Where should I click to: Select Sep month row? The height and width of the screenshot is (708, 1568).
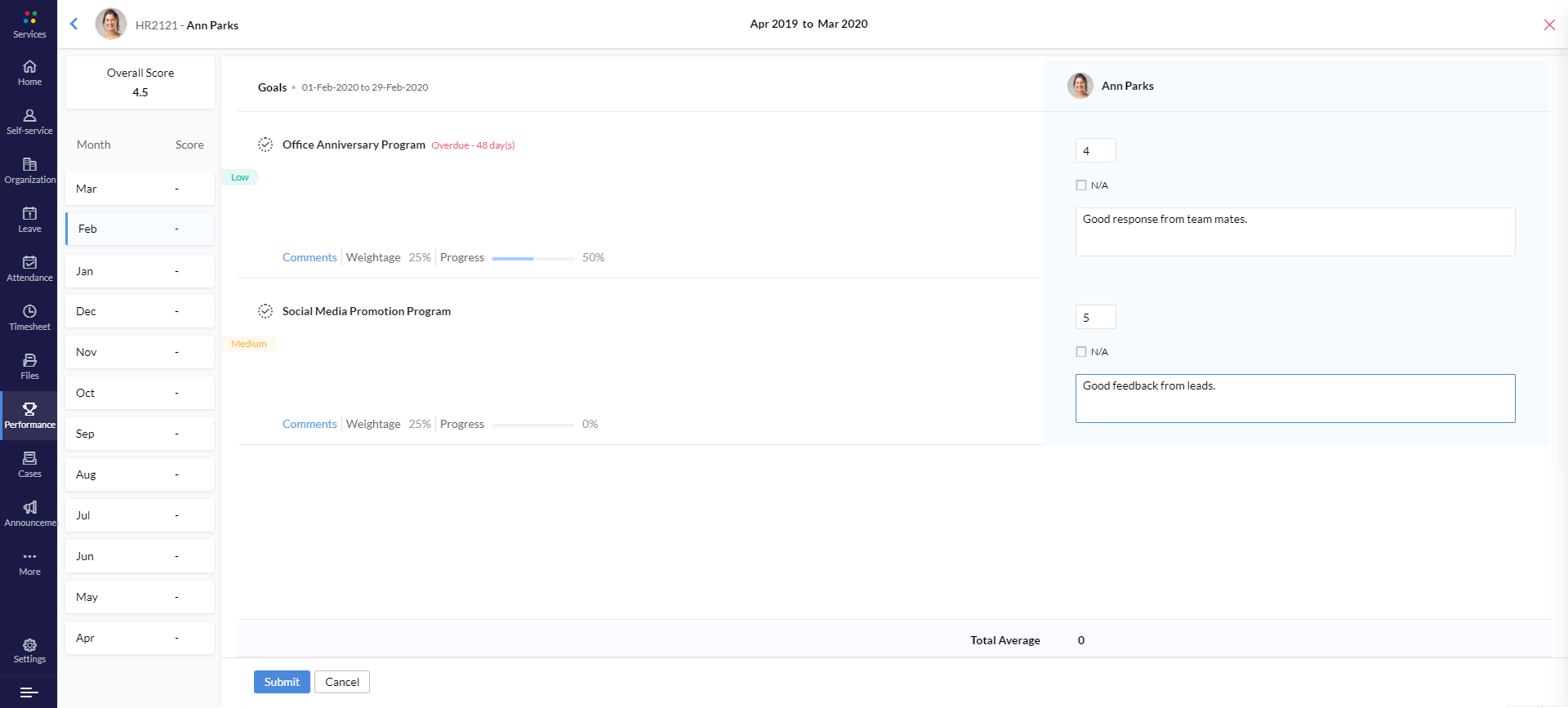coord(140,434)
